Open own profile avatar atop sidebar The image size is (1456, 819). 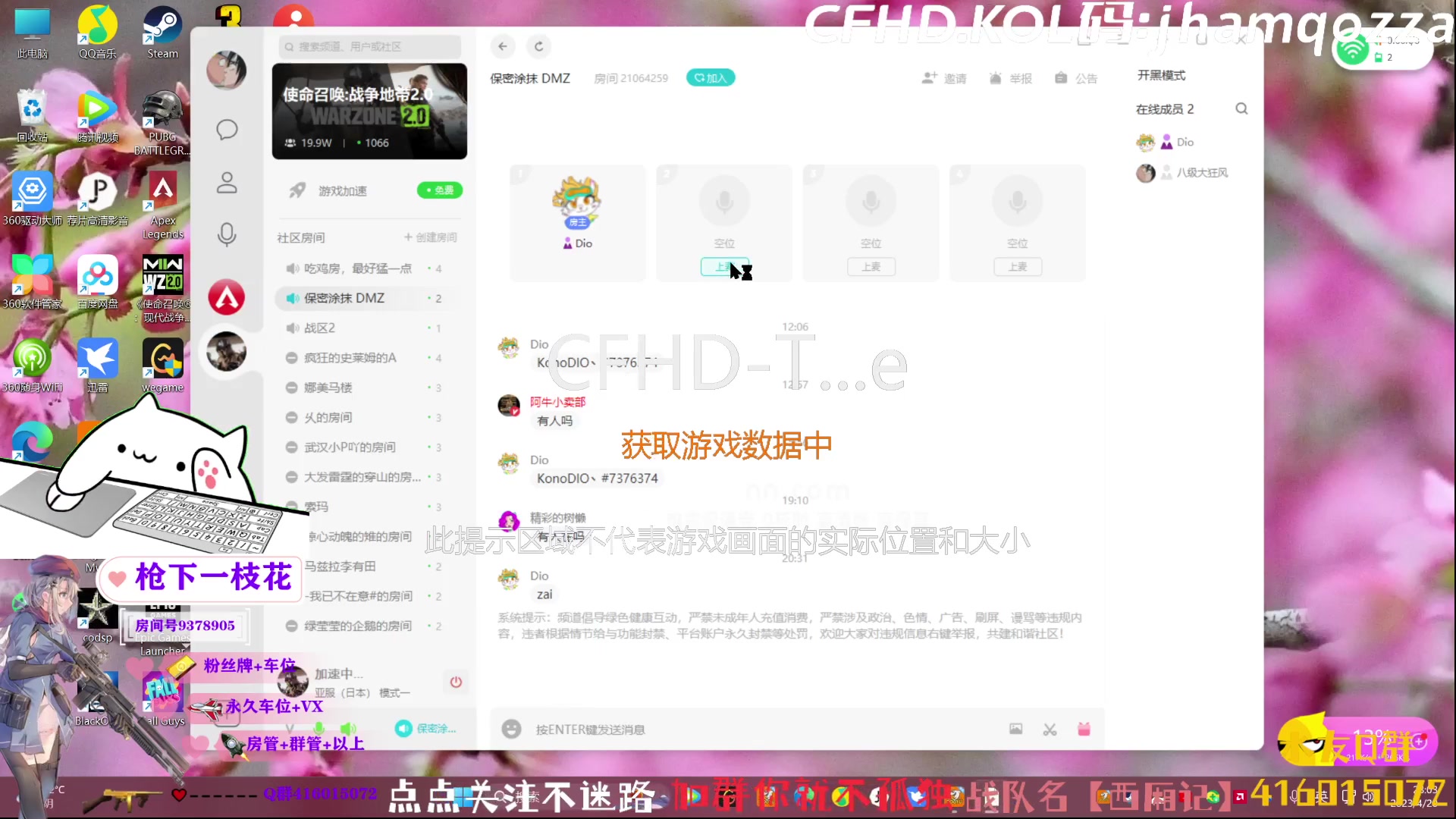227,71
